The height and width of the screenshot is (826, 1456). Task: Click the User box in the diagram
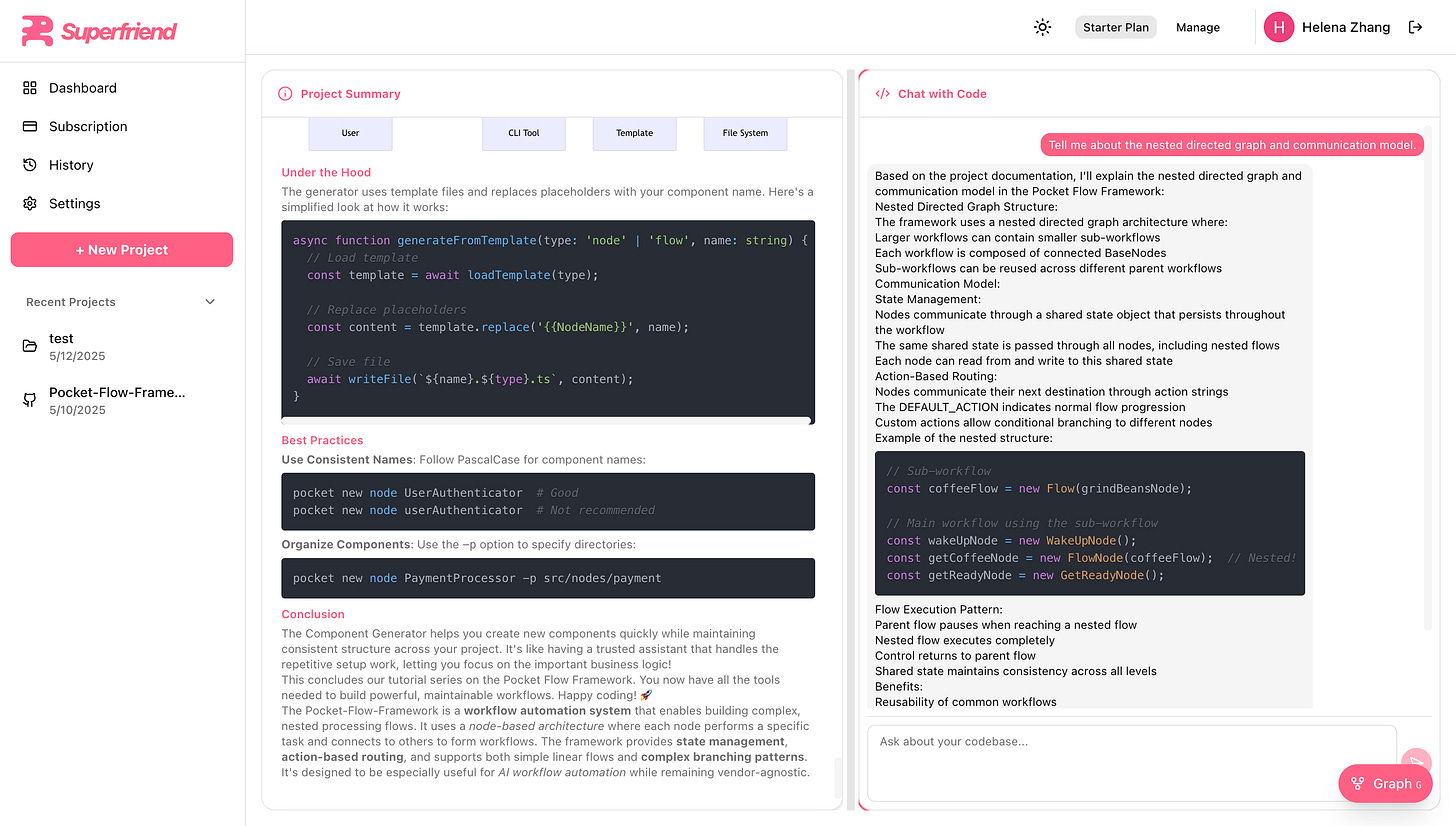point(350,133)
